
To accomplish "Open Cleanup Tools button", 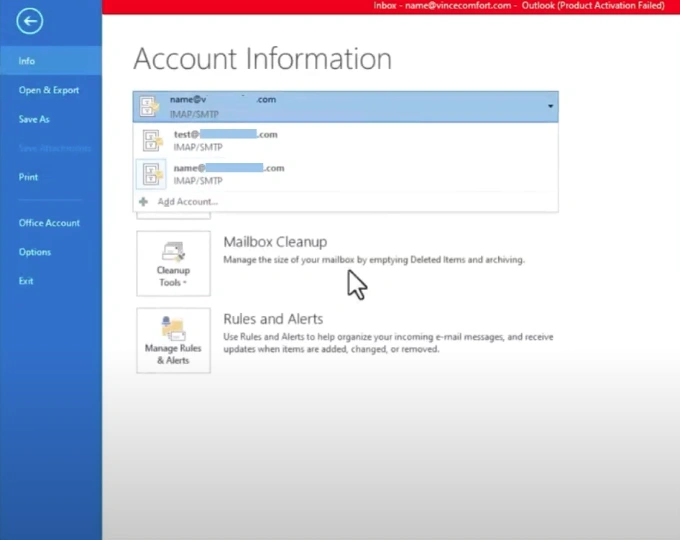I will 173,263.
